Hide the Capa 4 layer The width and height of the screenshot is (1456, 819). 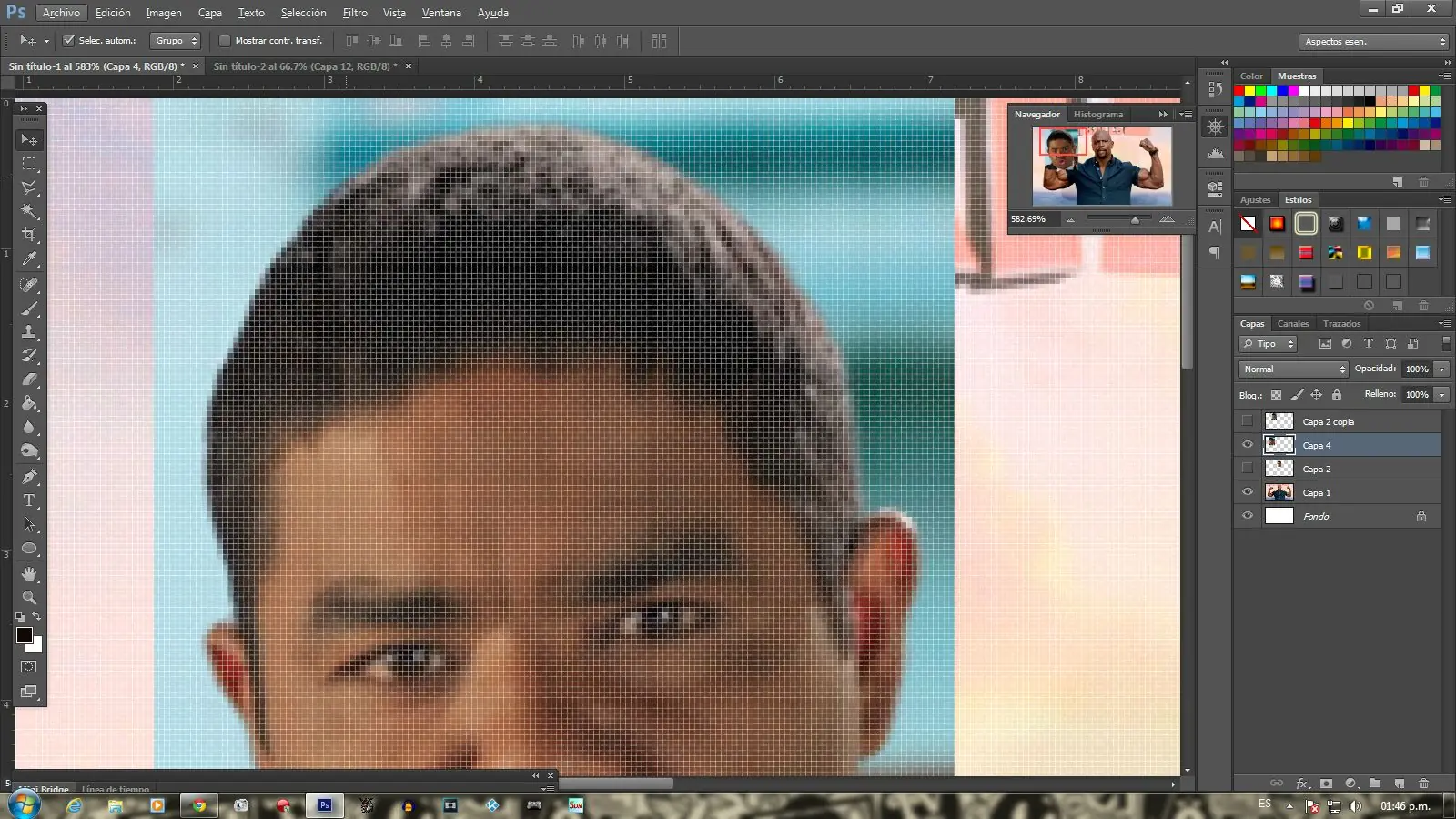click(1247, 445)
